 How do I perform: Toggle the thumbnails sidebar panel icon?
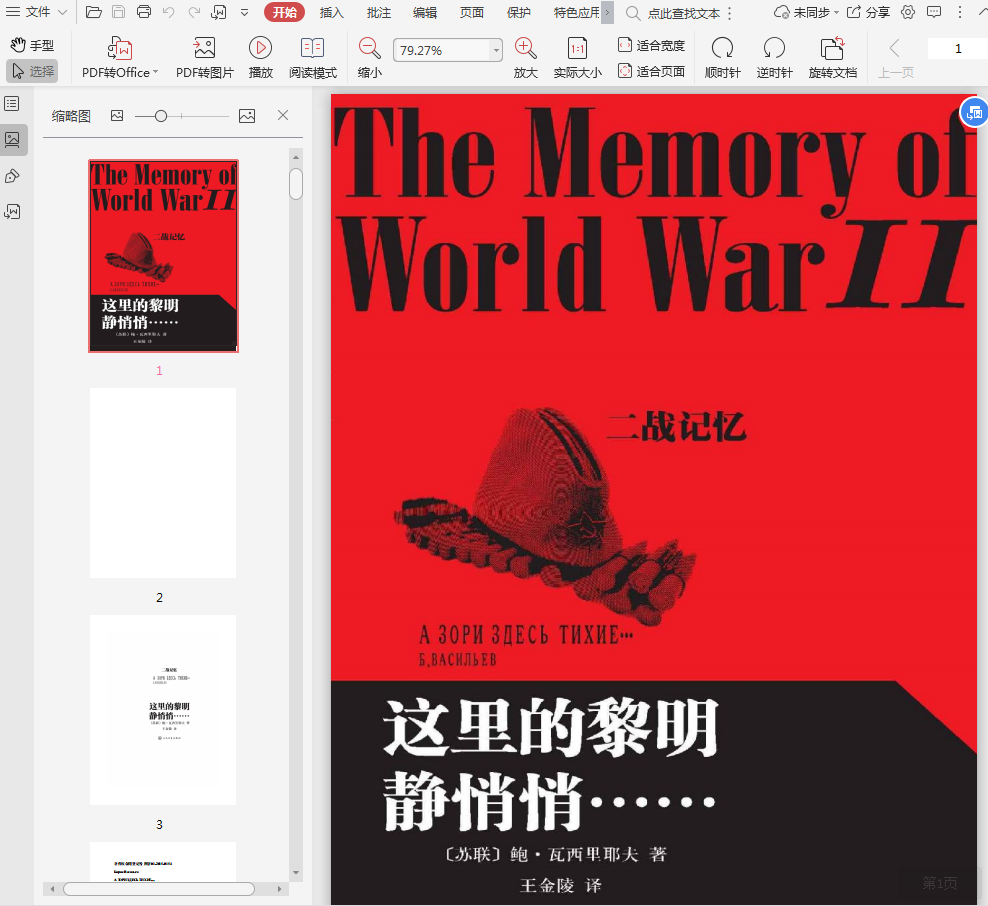13,139
